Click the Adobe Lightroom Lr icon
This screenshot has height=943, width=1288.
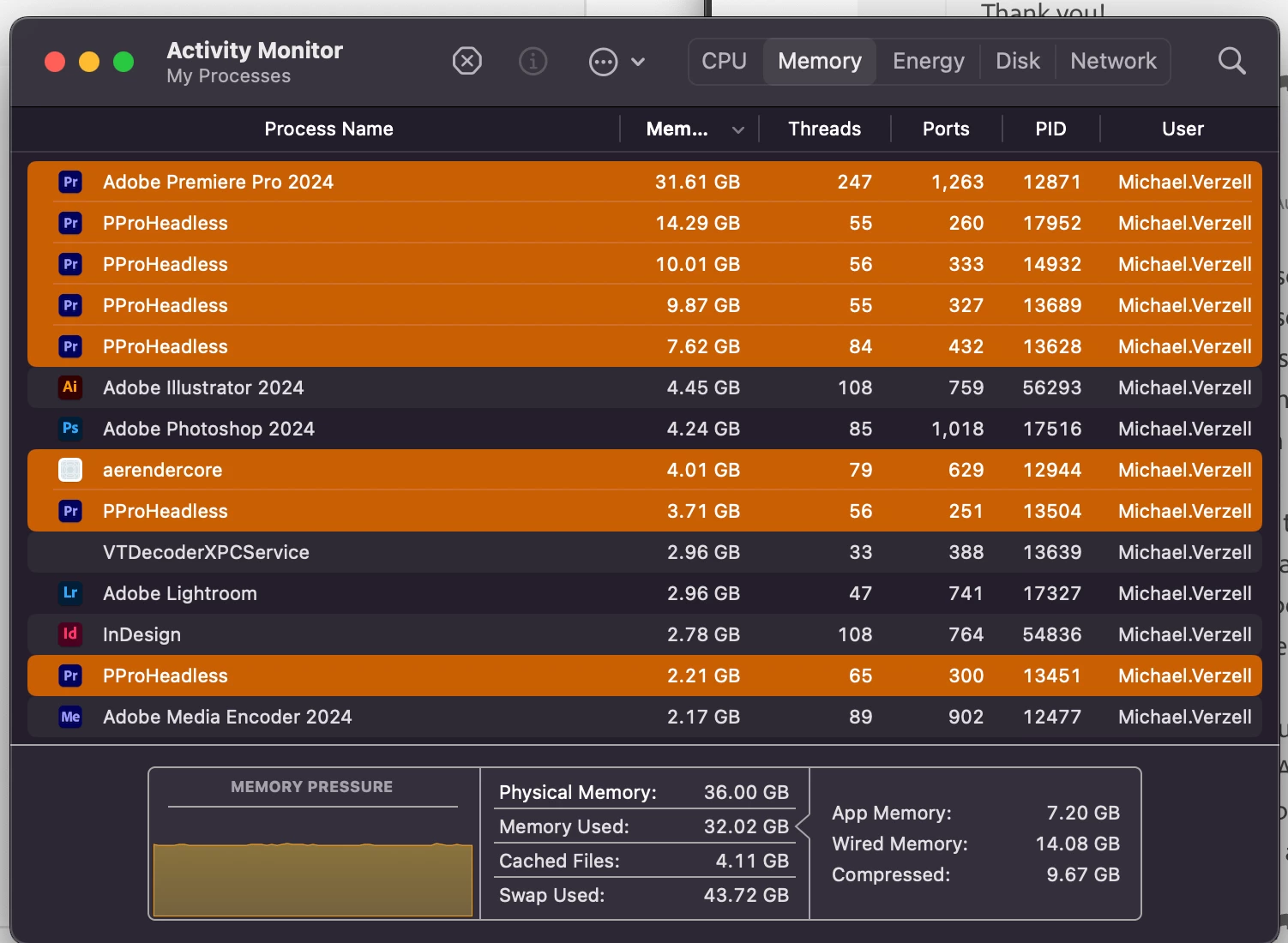click(x=70, y=593)
